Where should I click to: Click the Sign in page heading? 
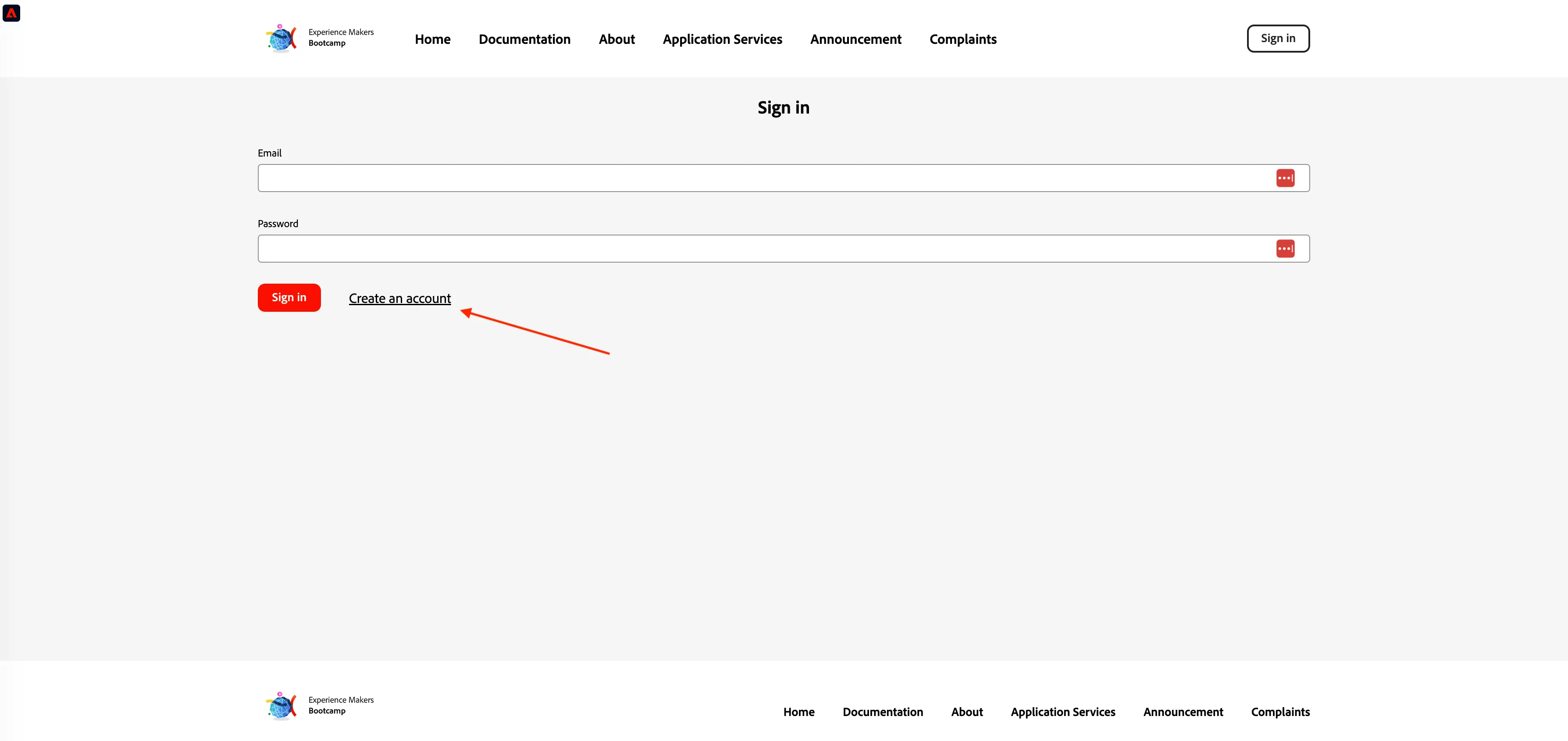tap(784, 108)
